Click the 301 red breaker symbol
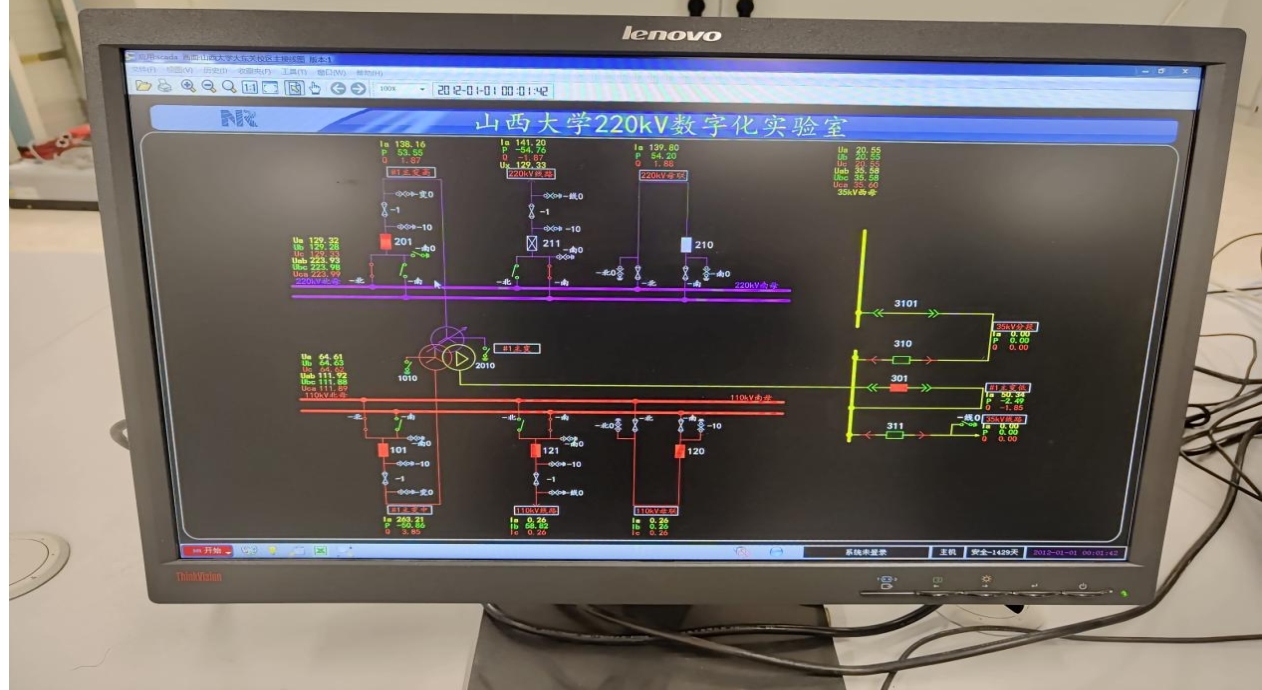The height and width of the screenshot is (690, 1262). click(898, 389)
